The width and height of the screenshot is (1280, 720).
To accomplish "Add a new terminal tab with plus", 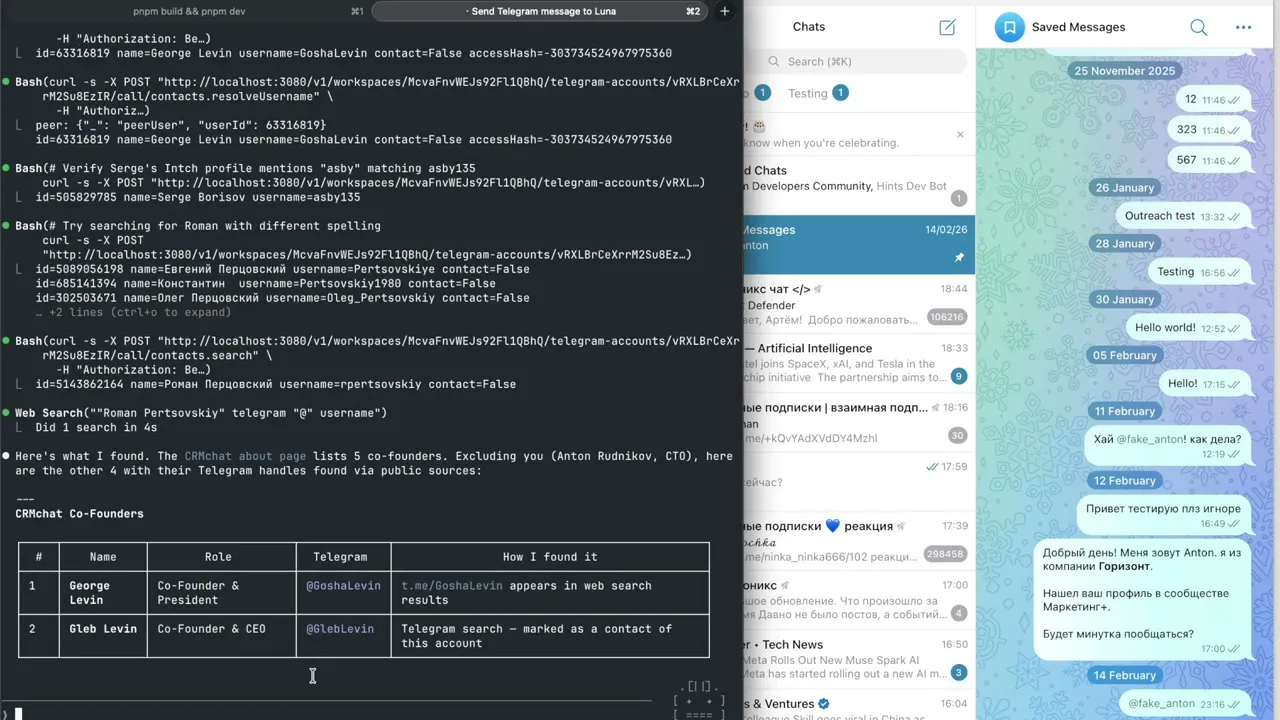I will (x=725, y=11).
